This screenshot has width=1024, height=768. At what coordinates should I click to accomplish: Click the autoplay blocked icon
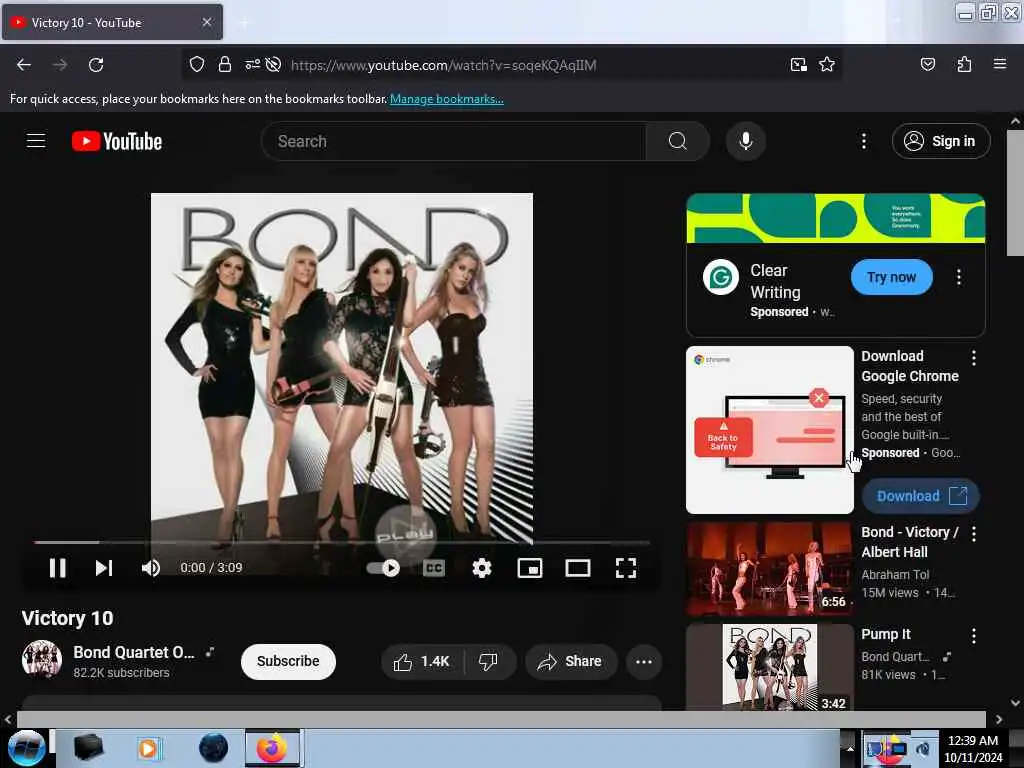pos(274,65)
